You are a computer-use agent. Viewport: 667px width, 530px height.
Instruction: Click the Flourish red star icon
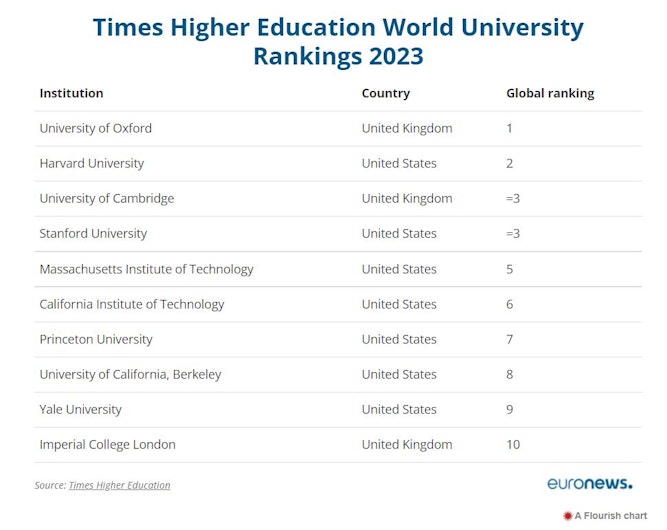[x=567, y=516]
